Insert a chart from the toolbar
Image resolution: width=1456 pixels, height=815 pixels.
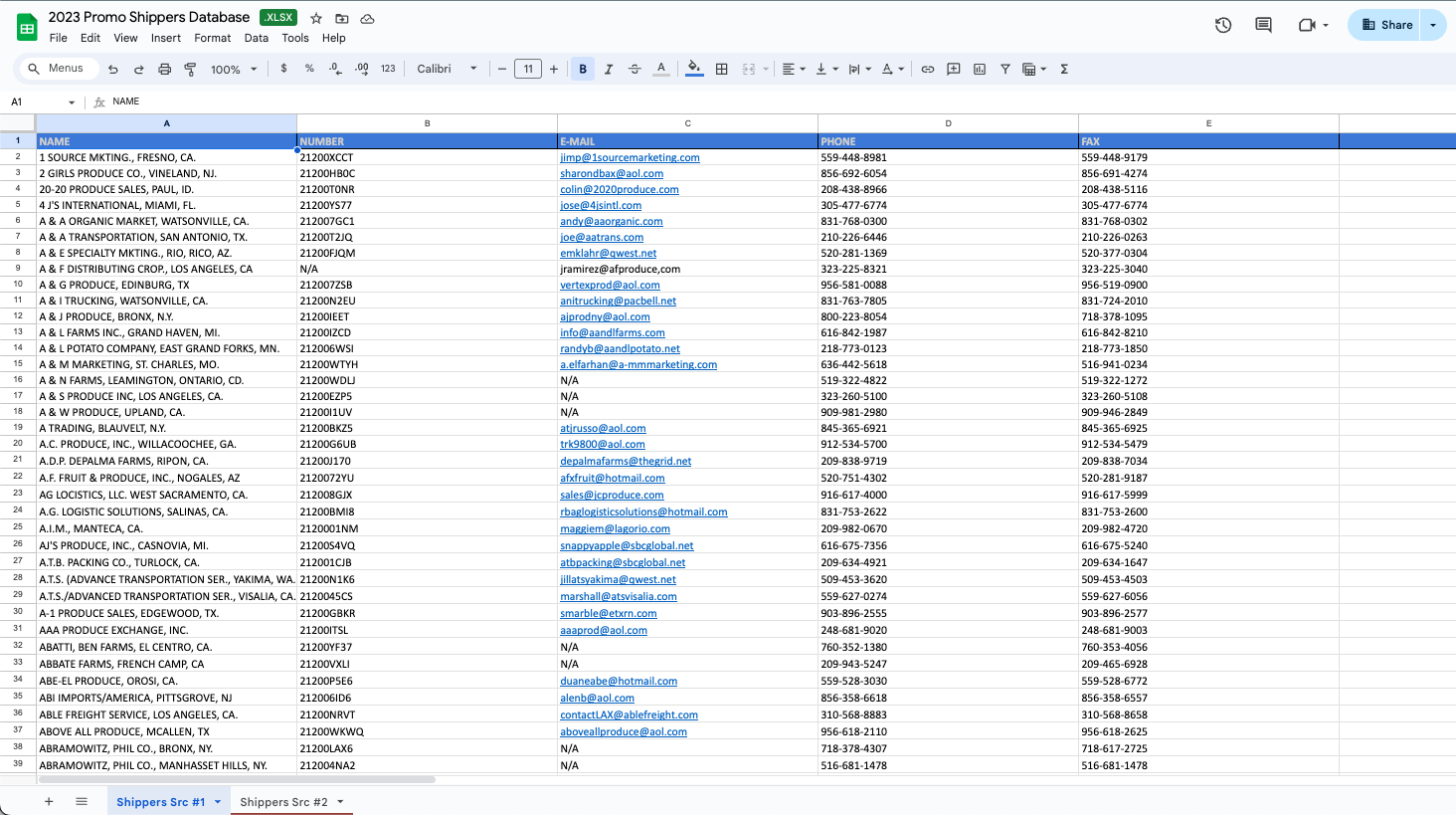click(x=980, y=69)
